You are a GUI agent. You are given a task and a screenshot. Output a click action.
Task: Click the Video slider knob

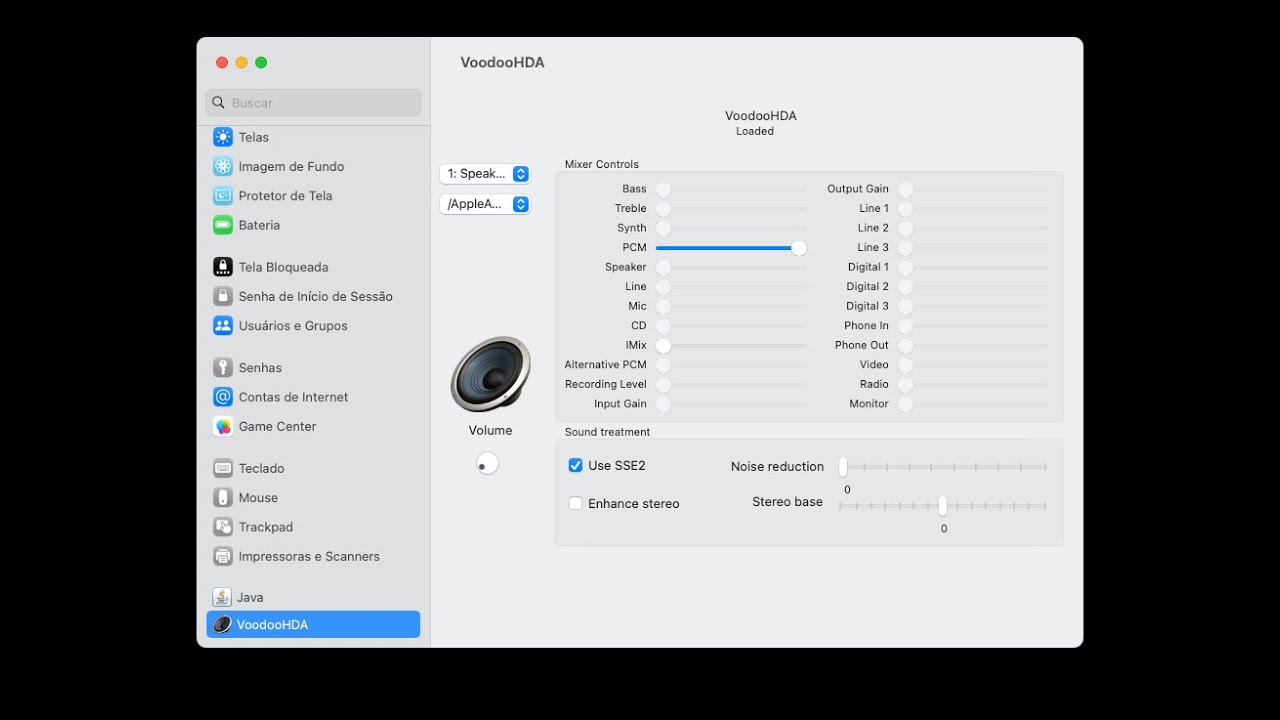pyautogui.click(x=905, y=365)
